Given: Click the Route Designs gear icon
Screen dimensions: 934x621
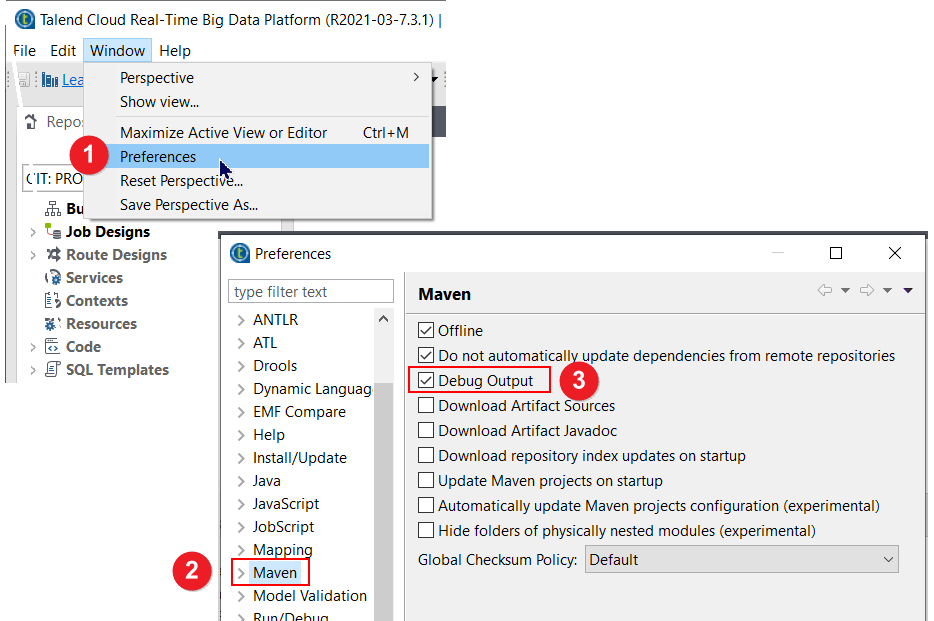Looking at the screenshot, I should tap(53, 255).
